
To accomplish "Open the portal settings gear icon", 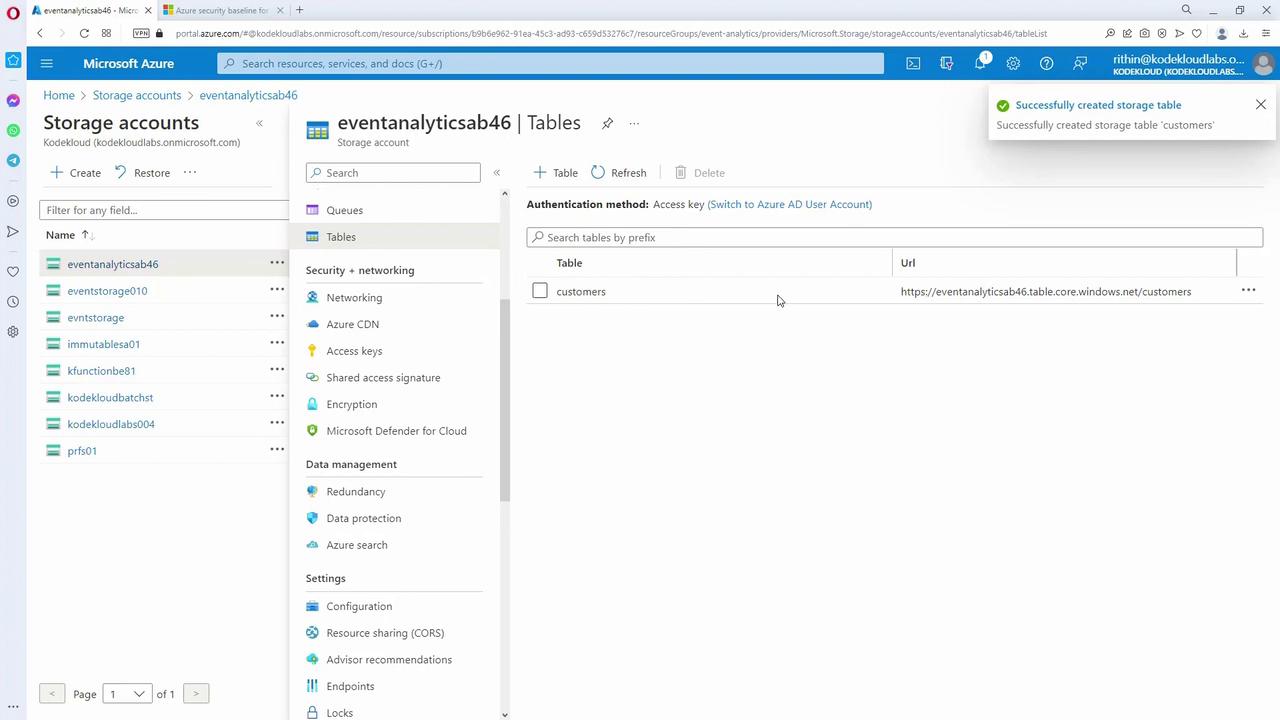I will (x=1013, y=63).
